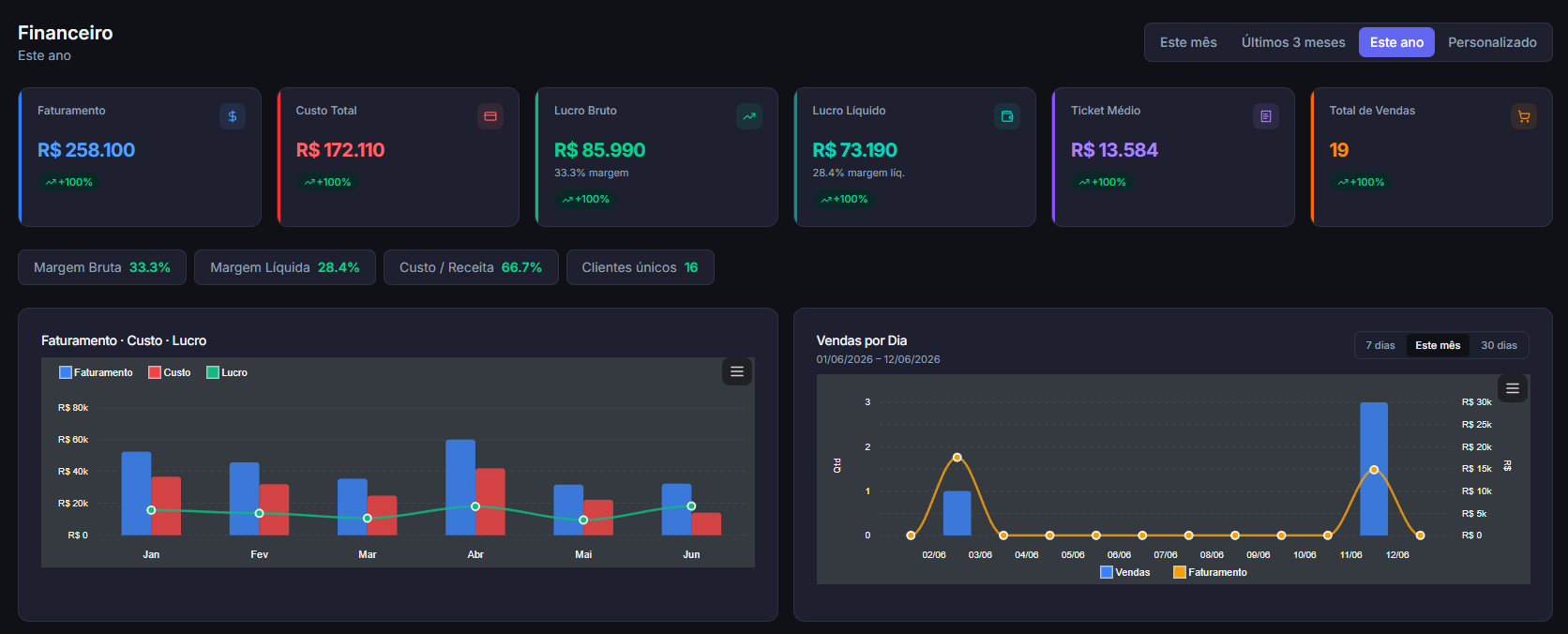
Task: Show 30 dias in Vendas por Dia
Action: click(x=1499, y=345)
